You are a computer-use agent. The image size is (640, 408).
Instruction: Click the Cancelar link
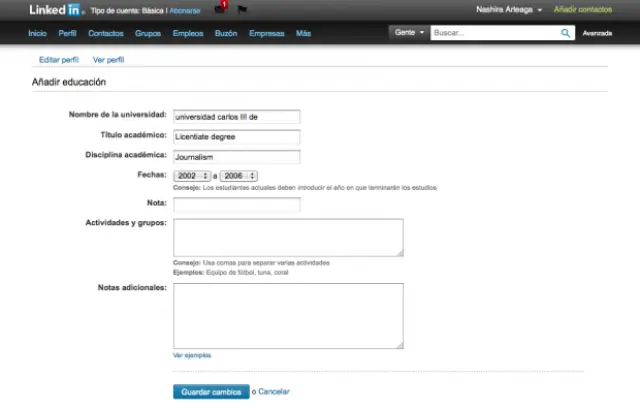pos(273,391)
